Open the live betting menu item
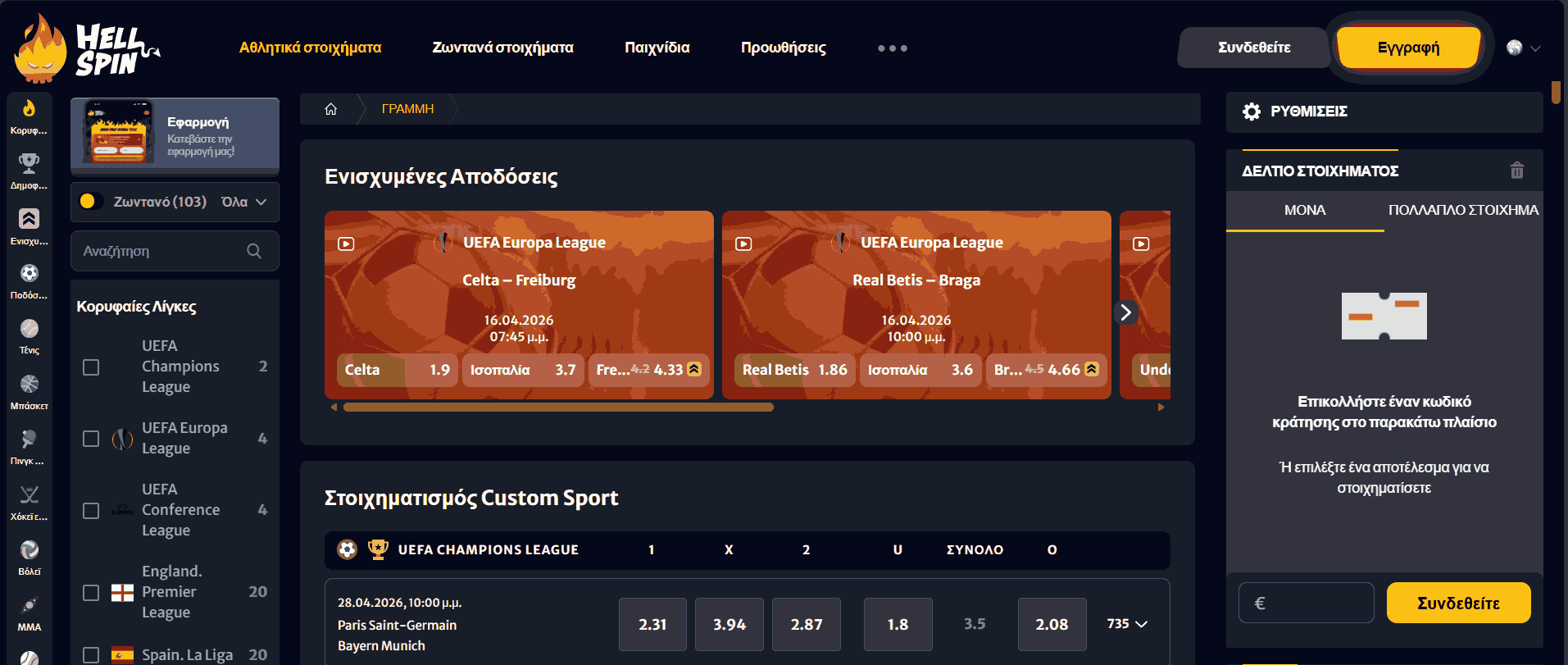 click(502, 48)
